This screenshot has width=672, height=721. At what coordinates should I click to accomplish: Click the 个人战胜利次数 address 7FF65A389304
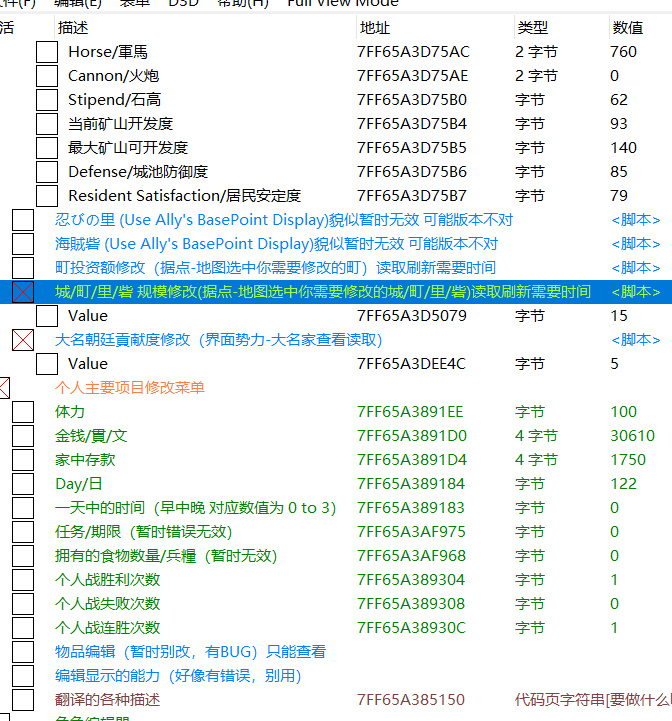(x=411, y=580)
